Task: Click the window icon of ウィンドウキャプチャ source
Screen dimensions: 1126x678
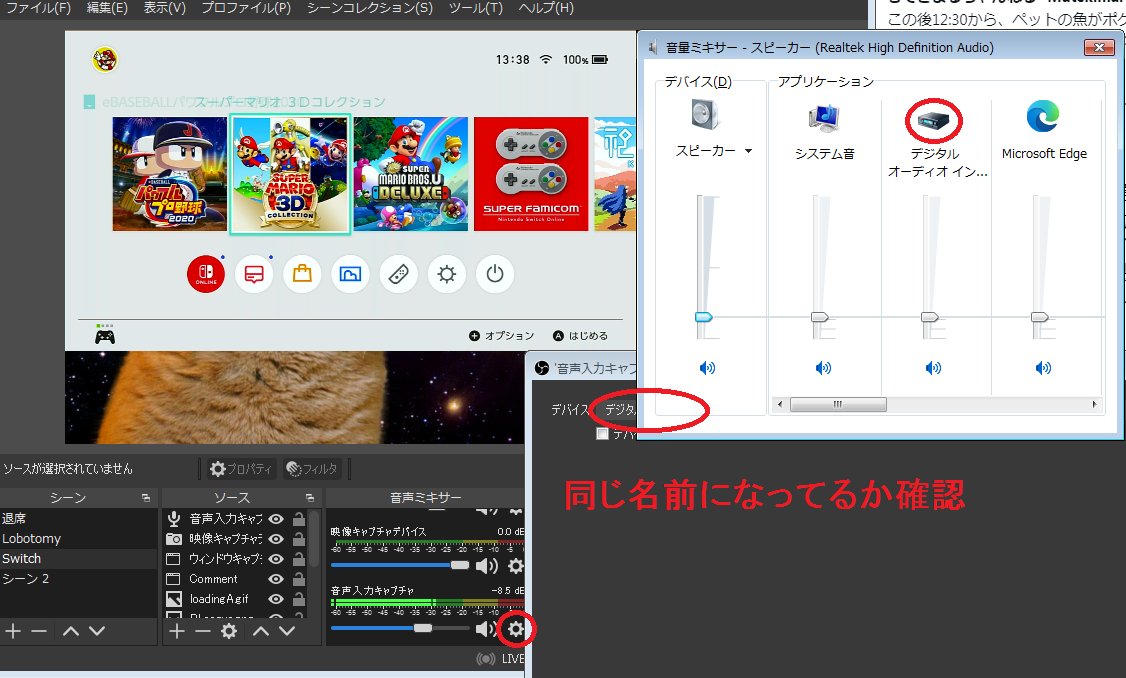Action: pyautogui.click(x=173, y=558)
